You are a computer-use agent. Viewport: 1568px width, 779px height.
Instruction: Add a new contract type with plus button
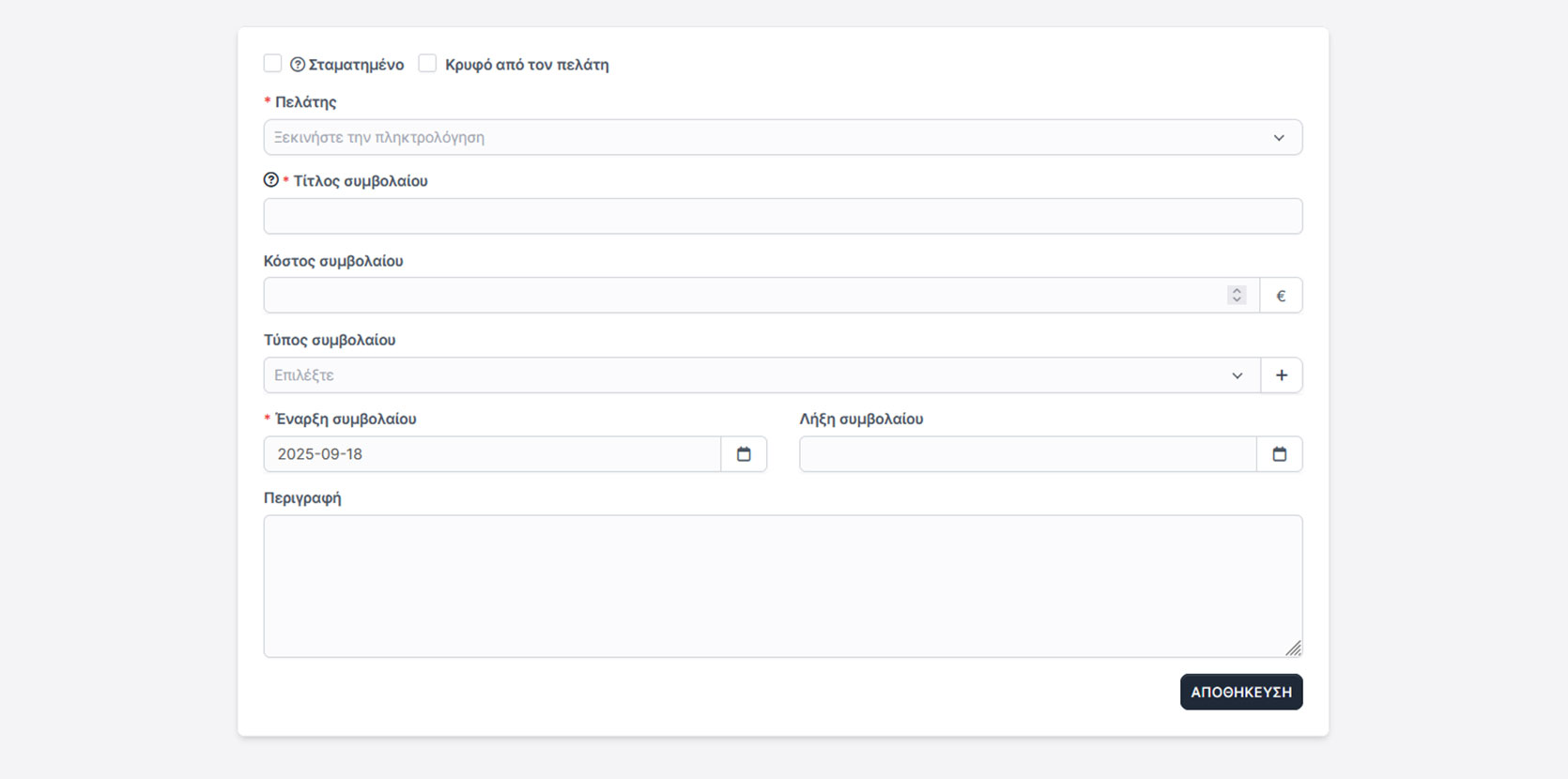click(1281, 375)
